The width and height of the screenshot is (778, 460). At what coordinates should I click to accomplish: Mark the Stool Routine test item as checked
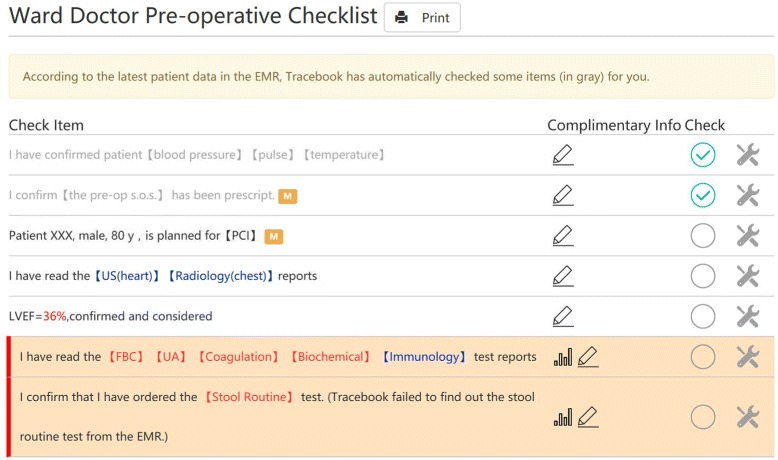tap(703, 417)
